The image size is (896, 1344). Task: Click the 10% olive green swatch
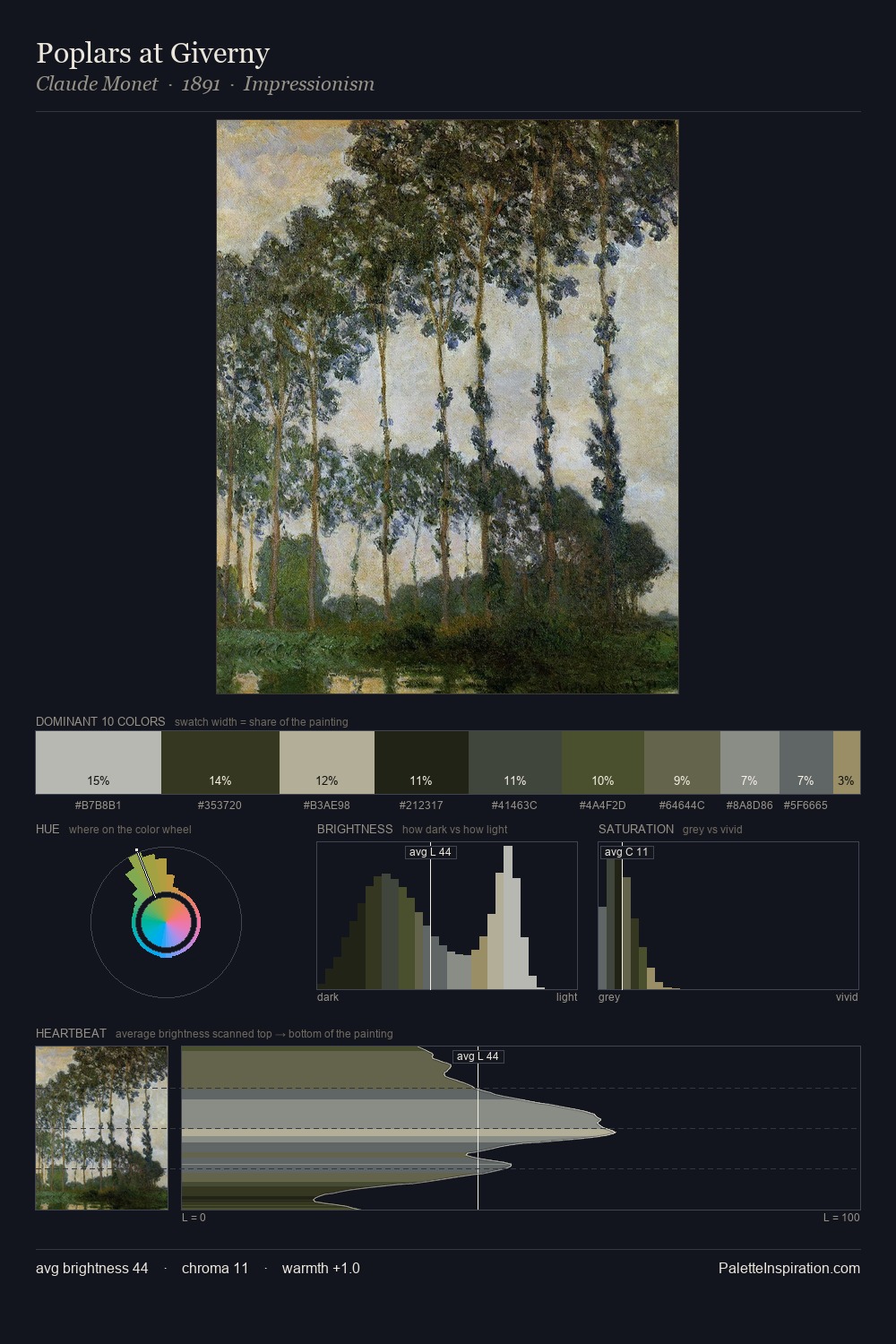pos(603,762)
